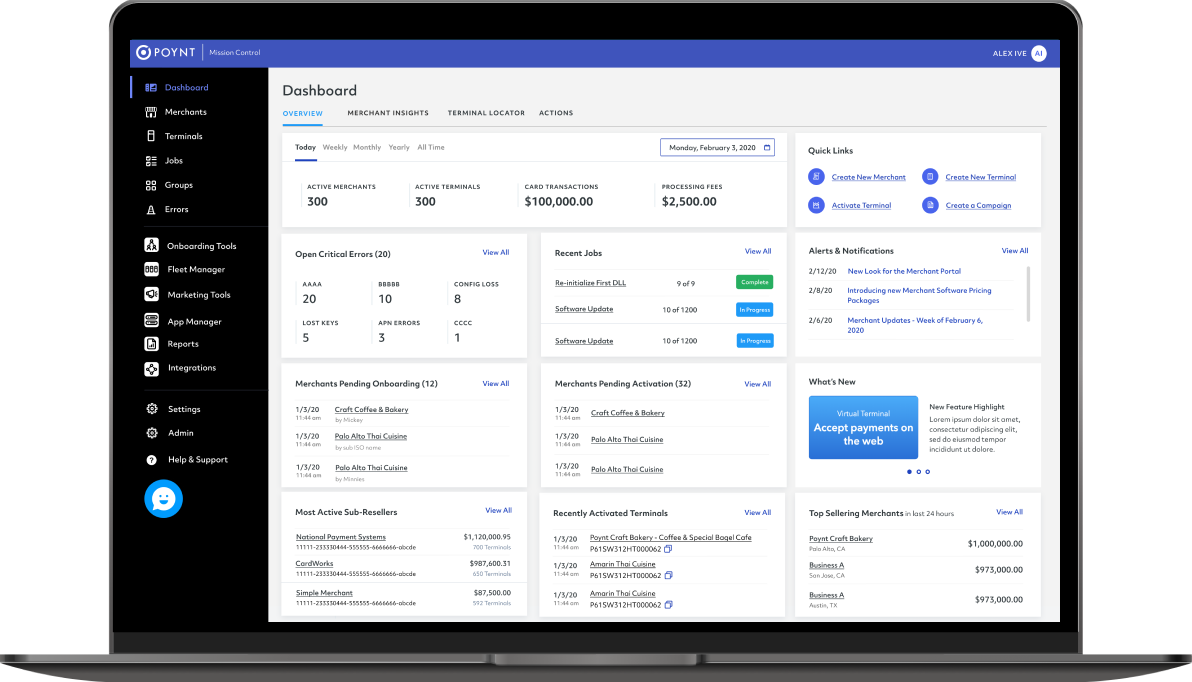Click the Create New Merchant link

point(868,177)
